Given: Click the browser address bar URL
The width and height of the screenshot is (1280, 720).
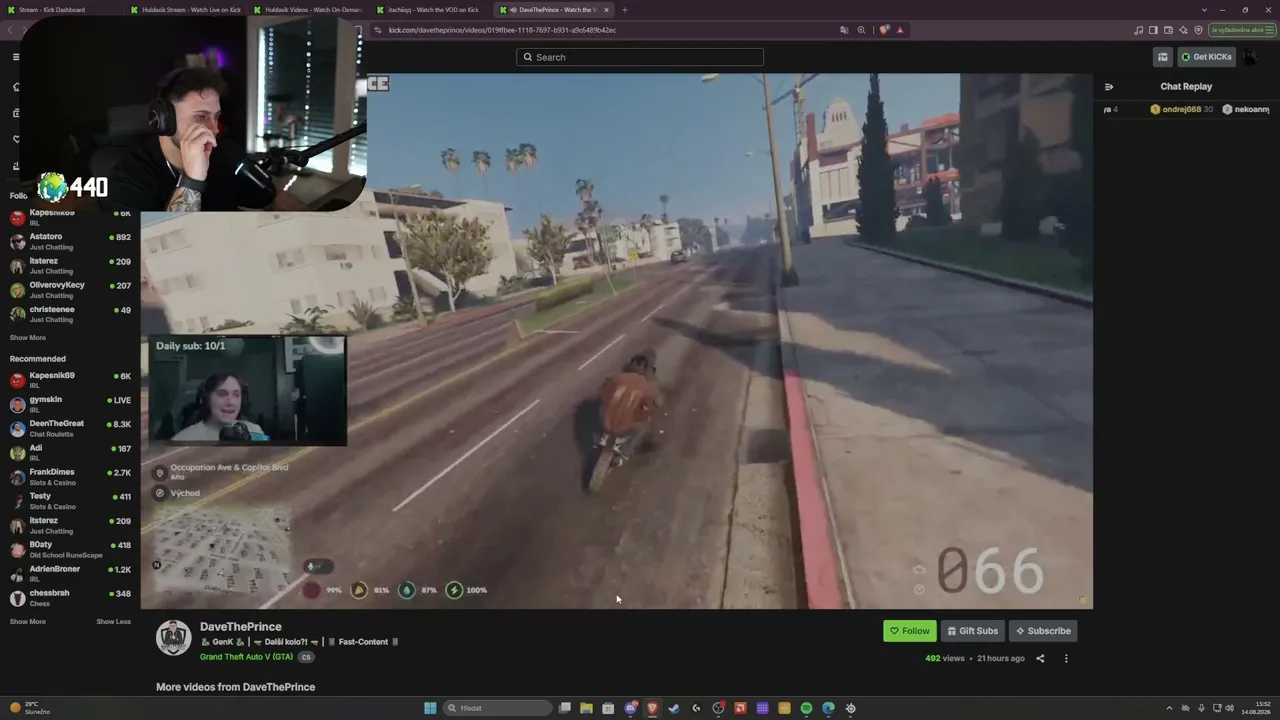Looking at the screenshot, I should tap(502, 30).
